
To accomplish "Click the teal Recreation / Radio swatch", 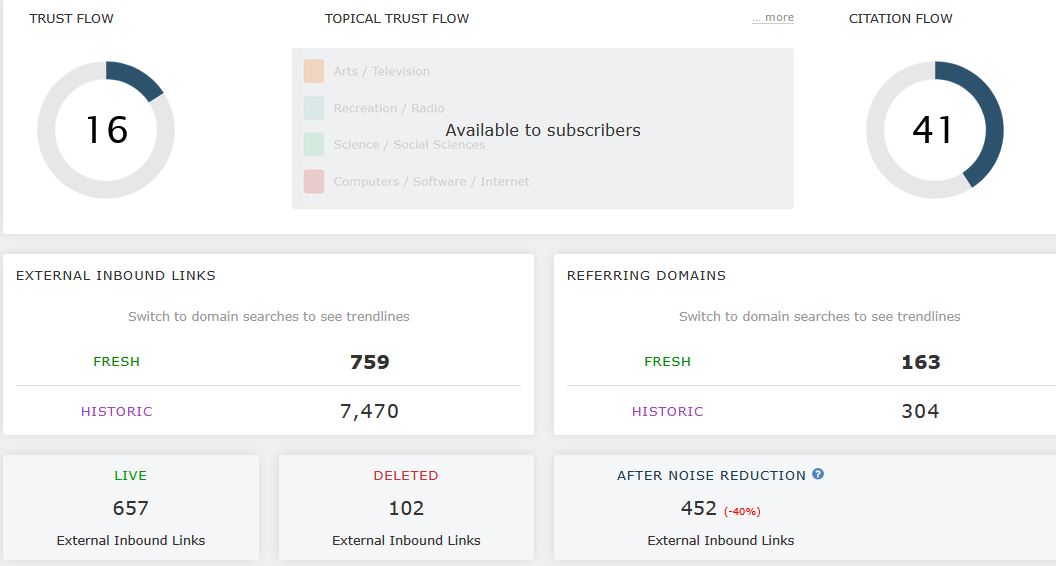I will [x=314, y=108].
